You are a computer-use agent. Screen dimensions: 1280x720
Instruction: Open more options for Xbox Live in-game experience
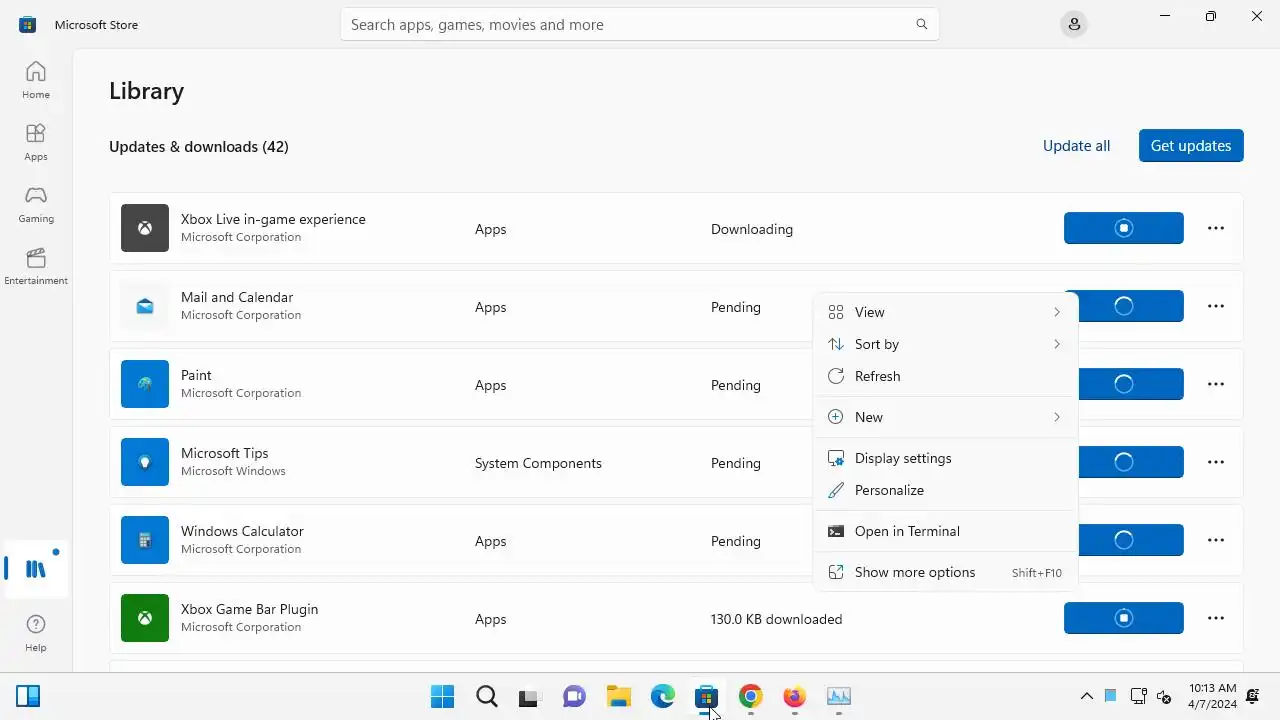1216,228
